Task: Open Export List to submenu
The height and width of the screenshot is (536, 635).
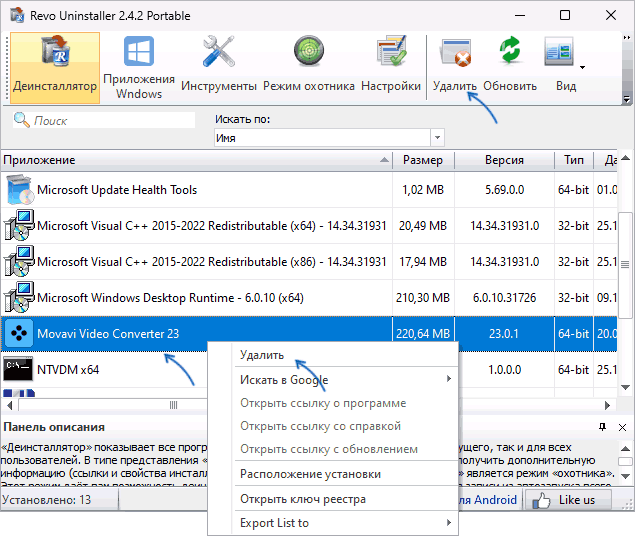Action: point(346,523)
